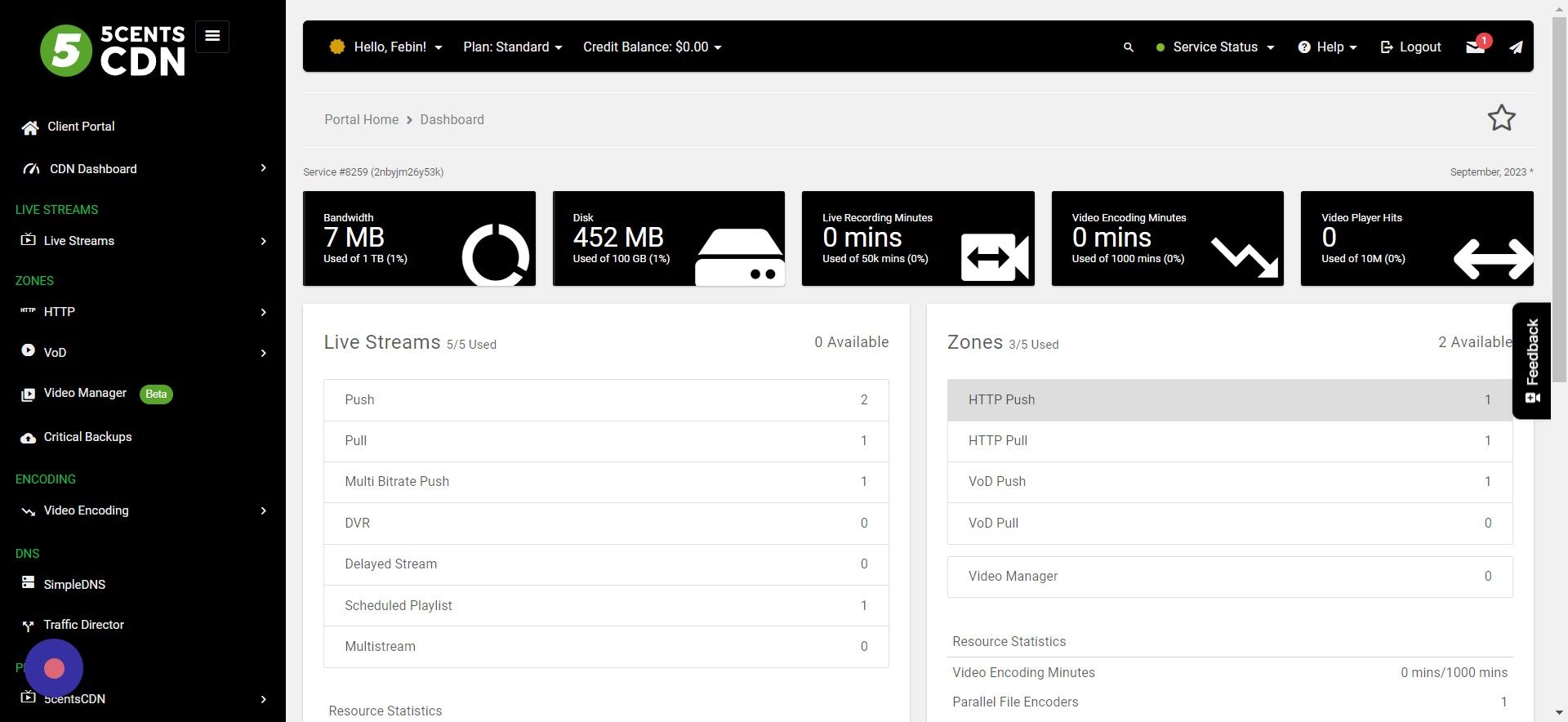Open the Multi Bitrate Push row
This screenshot has height=722, width=1568.
[606, 482]
